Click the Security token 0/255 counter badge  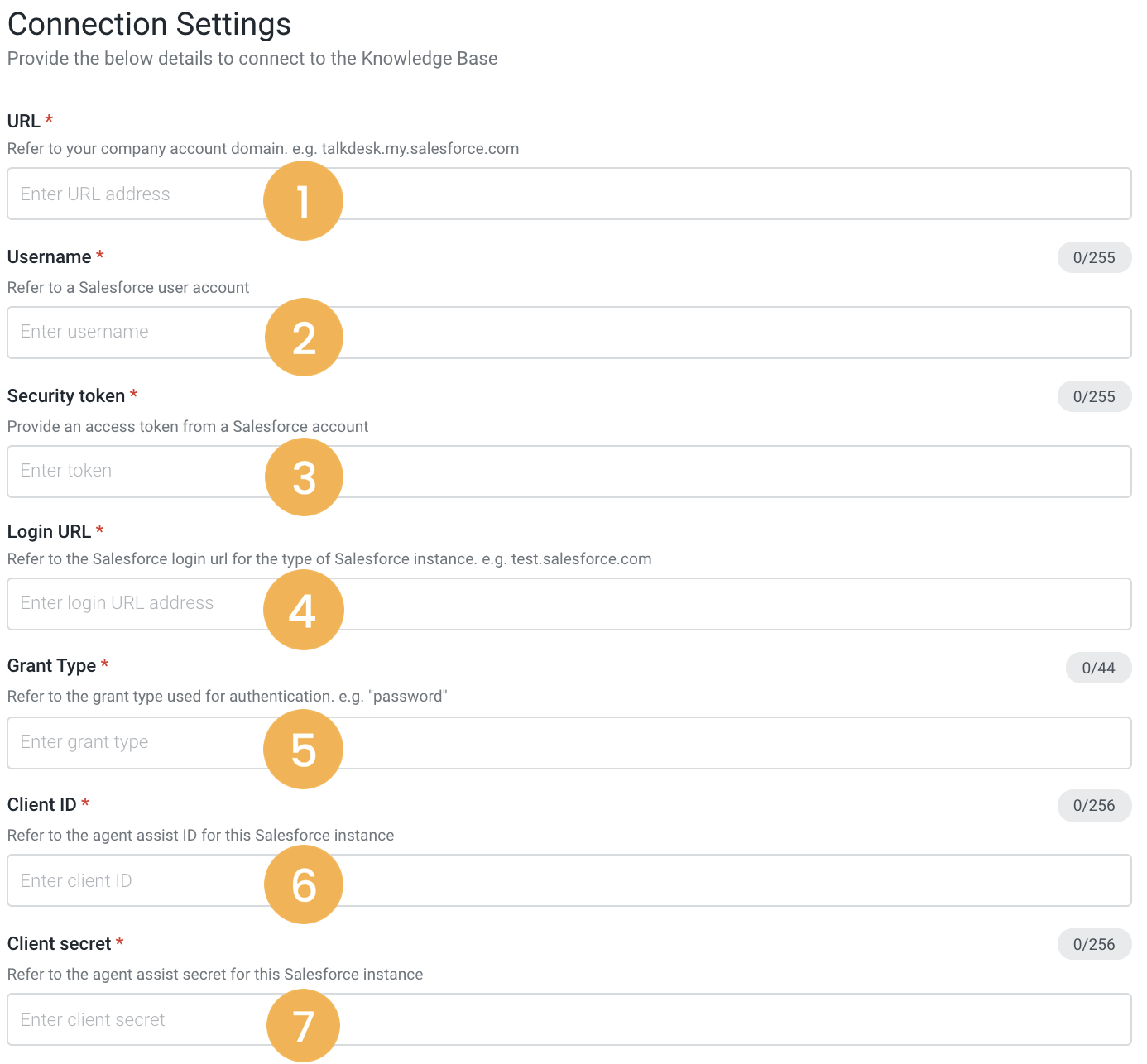pos(1094,396)
